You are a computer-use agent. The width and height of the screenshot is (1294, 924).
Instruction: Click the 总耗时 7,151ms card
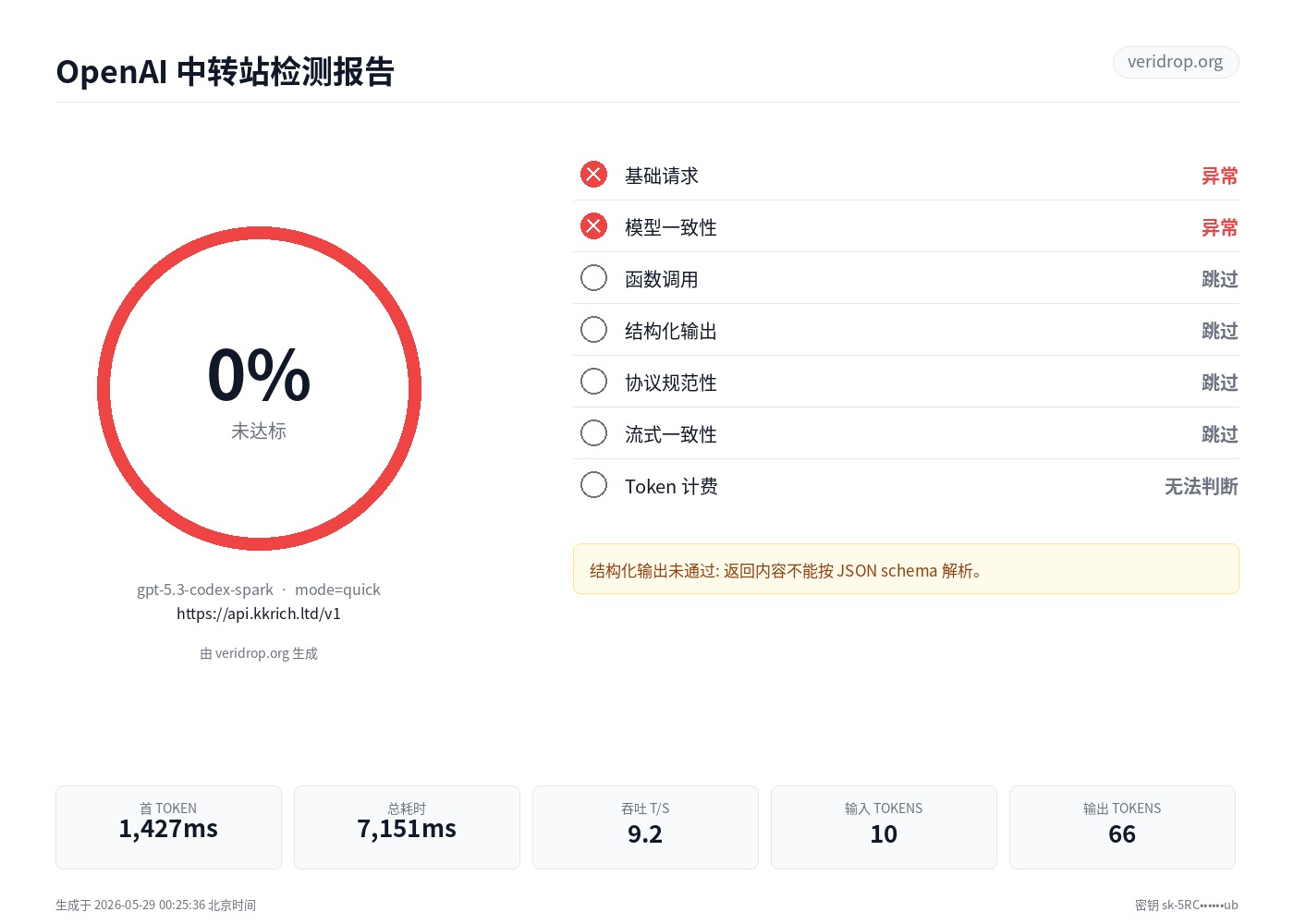click(x=407, y=827)
